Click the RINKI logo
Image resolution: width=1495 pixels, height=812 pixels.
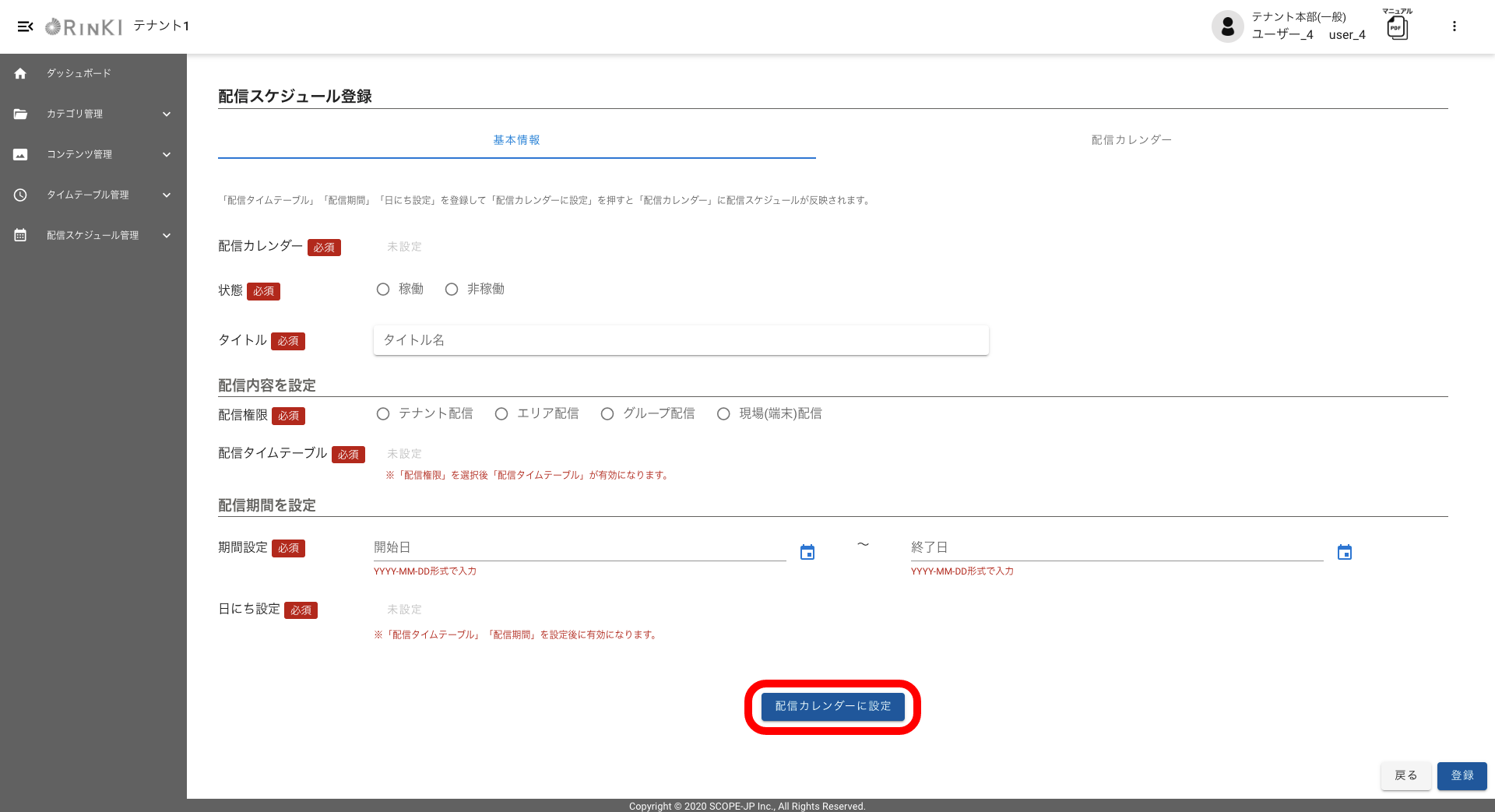[84, 27]
